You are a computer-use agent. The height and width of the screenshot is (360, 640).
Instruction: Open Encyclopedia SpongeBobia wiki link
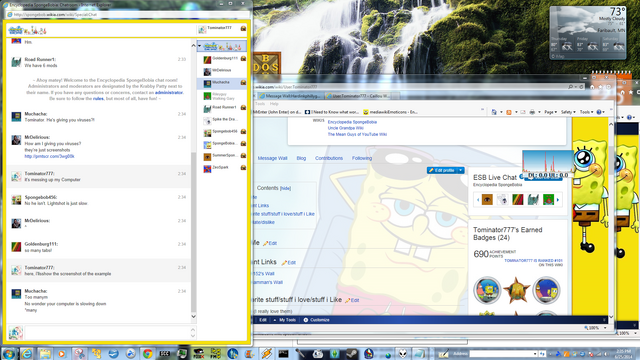352,122
